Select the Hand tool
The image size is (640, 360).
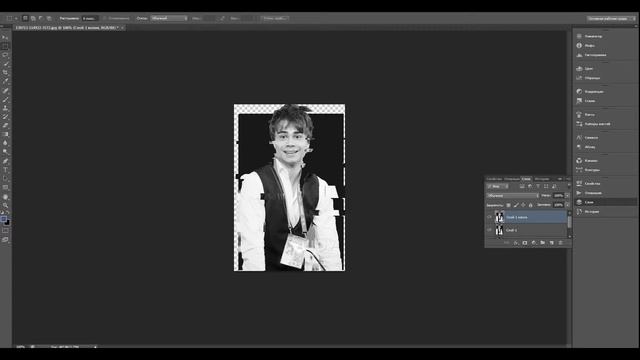(5, 197)
